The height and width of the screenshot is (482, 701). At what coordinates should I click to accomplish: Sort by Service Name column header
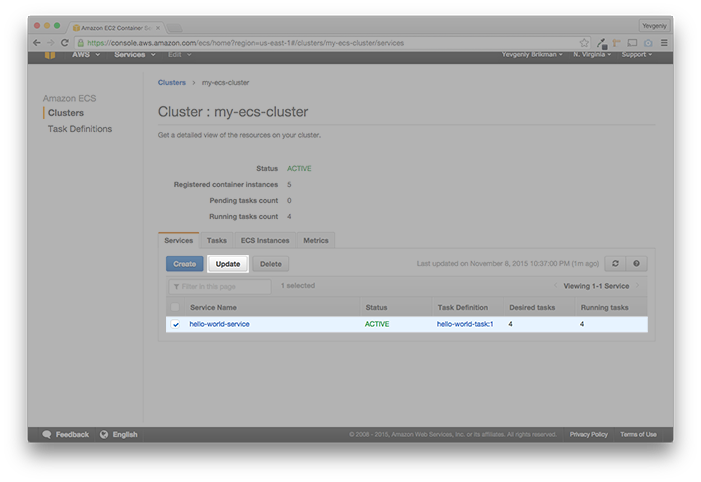coord(213,307)
